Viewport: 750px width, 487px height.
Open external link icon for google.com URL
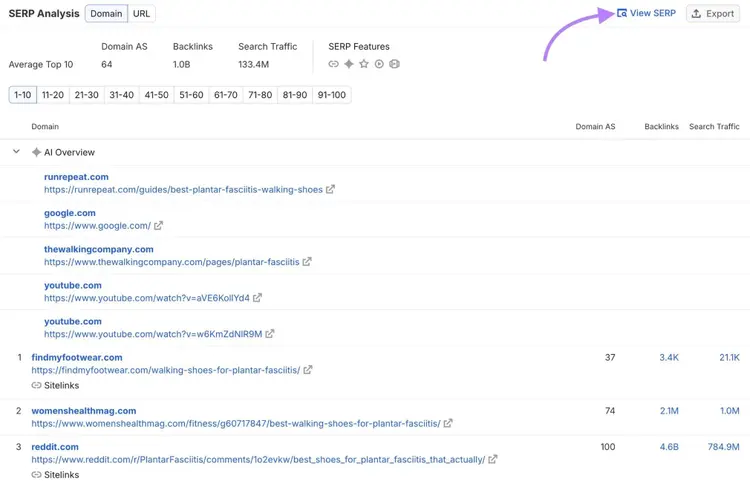[x=158, y=225]
